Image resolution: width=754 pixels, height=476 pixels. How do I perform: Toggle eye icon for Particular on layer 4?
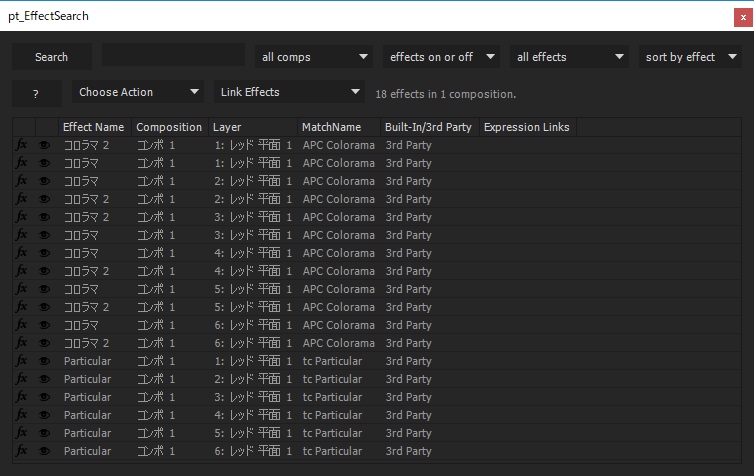pos(45,415)
